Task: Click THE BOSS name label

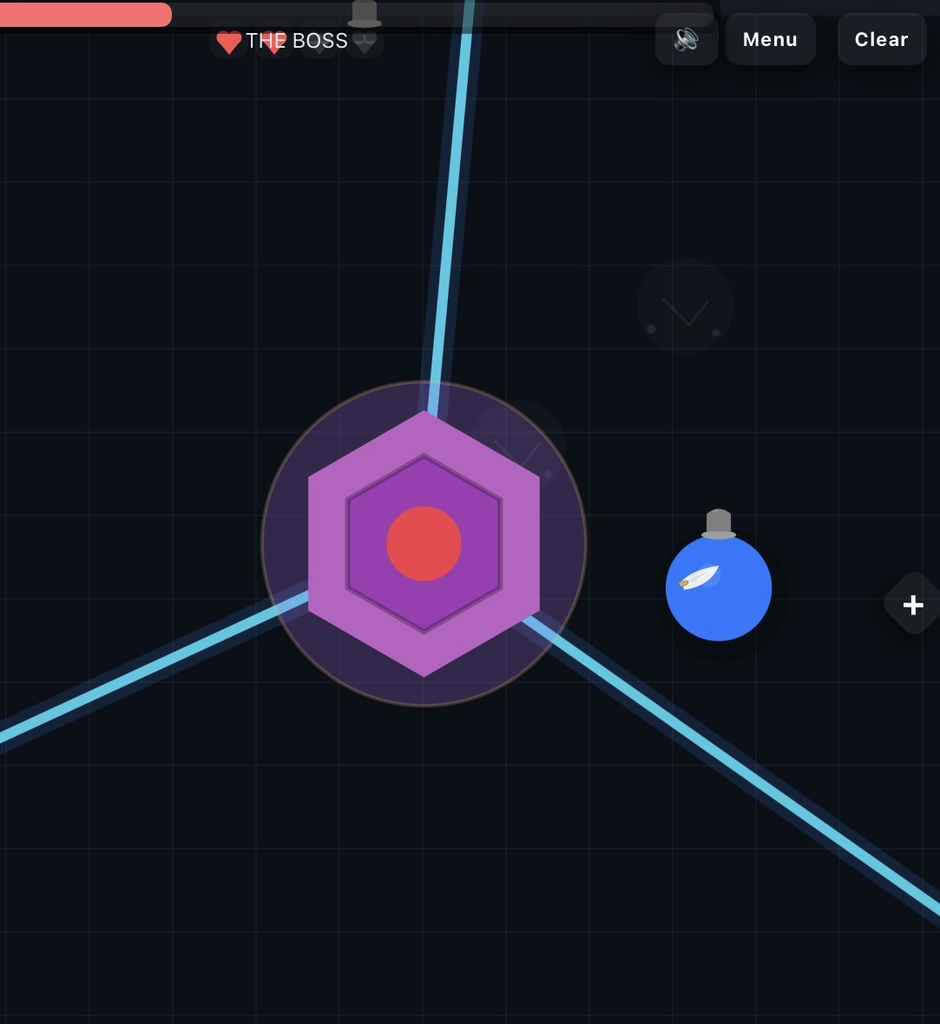Action: point(297,40)
